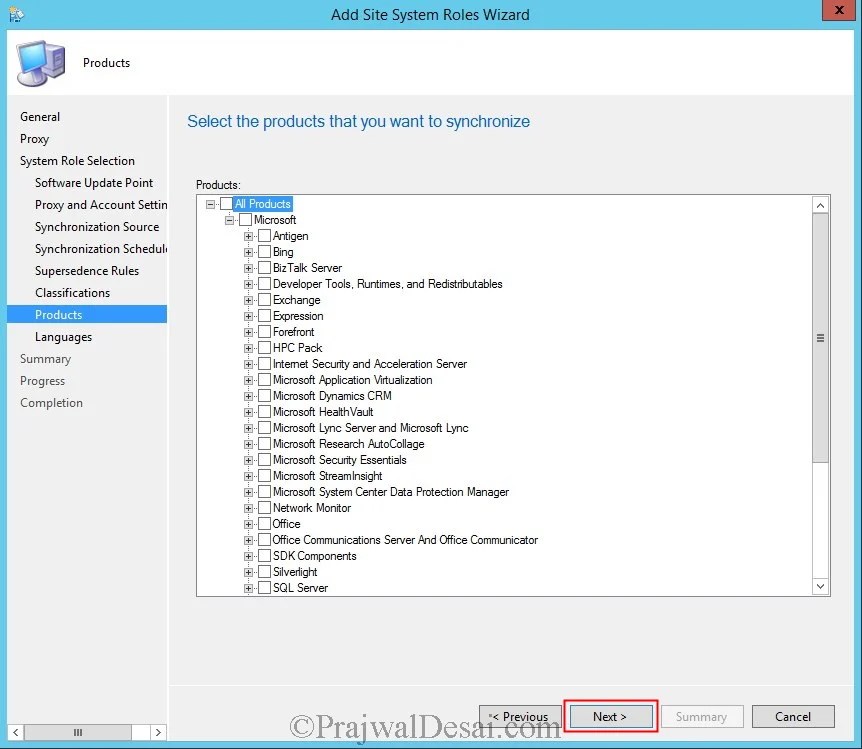Image resolution: width=862 pixels, height=749 pixels.
Task: Expand the SDK Components entry
Action: pos(247,555)
